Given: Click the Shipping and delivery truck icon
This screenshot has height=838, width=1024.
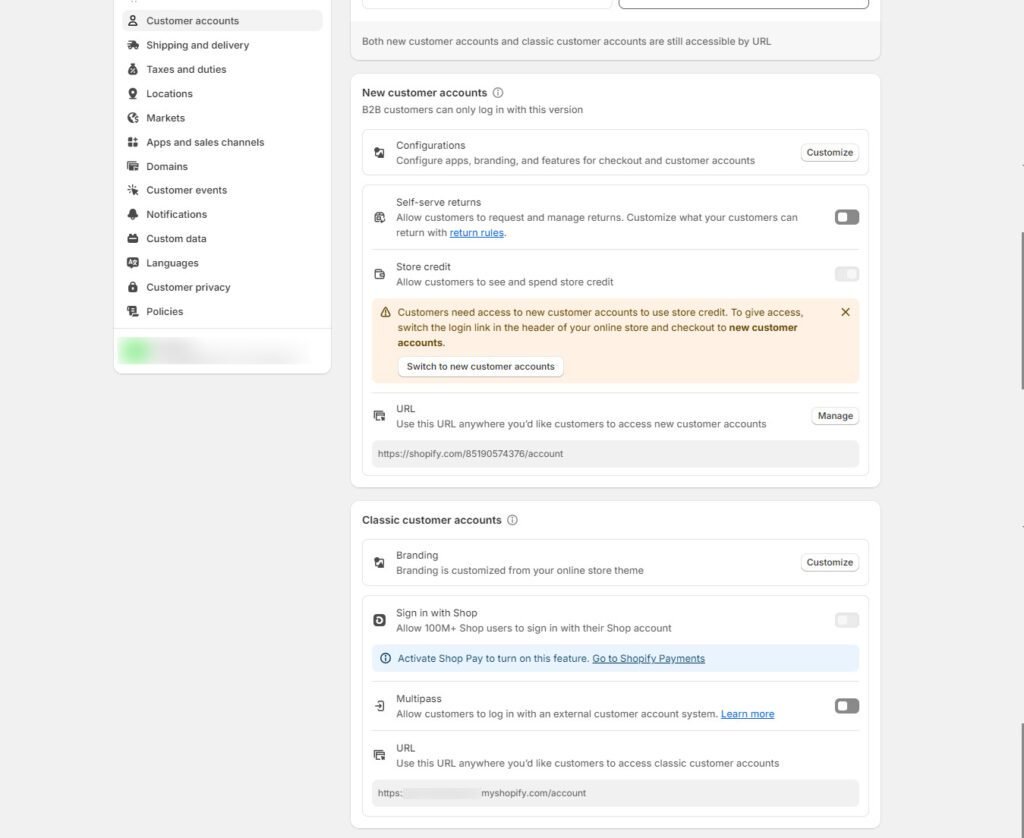Looking at the screenshot, I should [x=133, y=45].
